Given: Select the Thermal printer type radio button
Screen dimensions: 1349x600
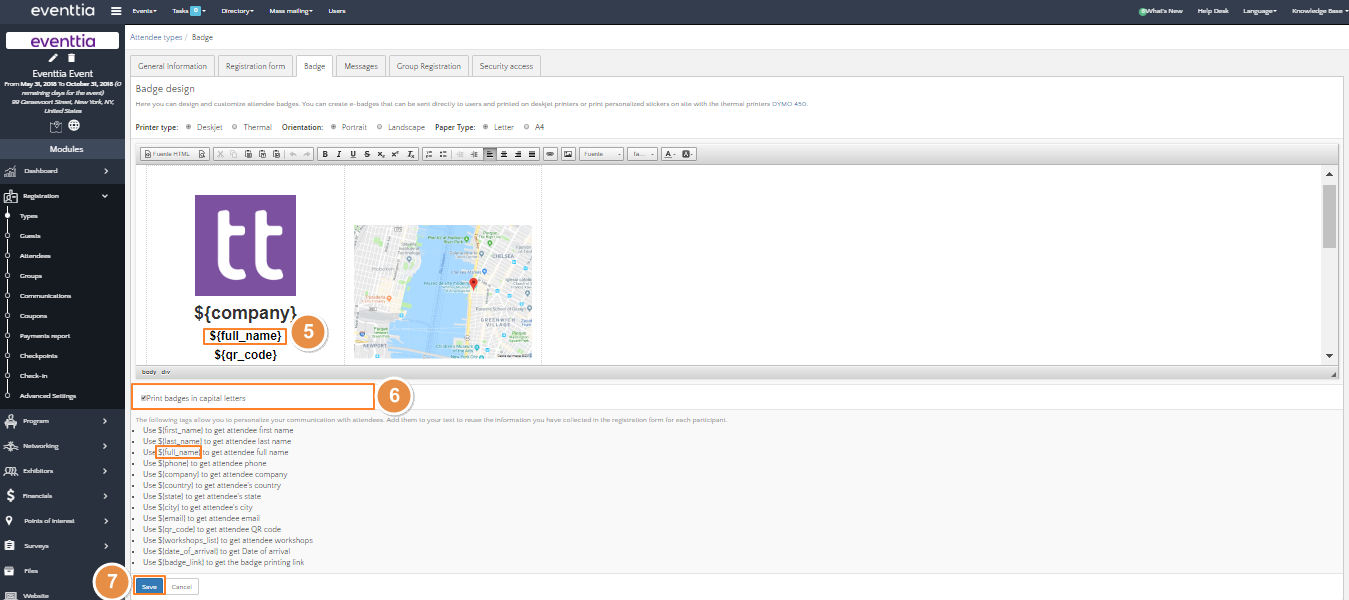Looking at the screenshot, I should point(234,127).
